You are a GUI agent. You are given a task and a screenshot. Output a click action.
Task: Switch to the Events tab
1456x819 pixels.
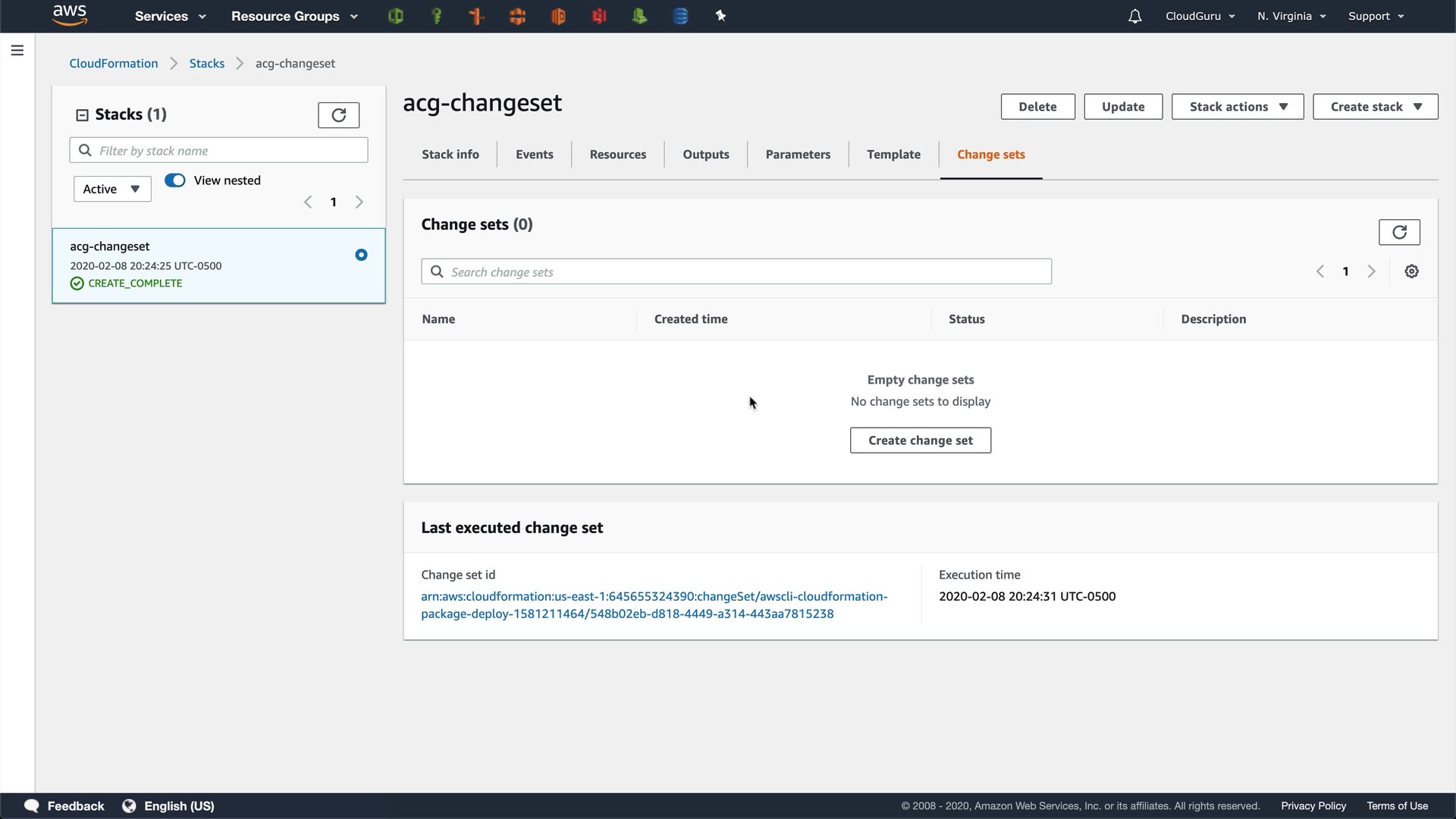(x=534, y=155)
